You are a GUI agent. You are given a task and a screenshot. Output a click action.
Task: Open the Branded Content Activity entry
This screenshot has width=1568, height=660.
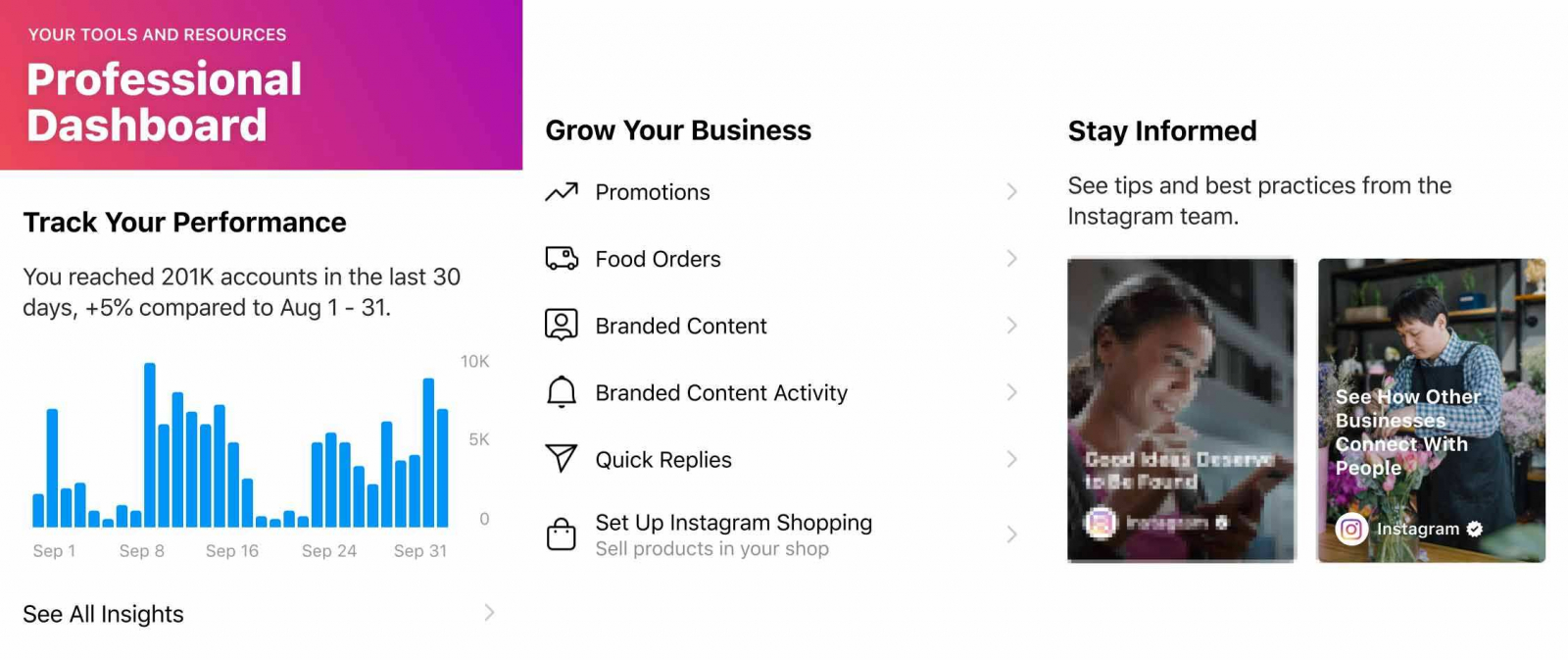(x=721, y=393)
